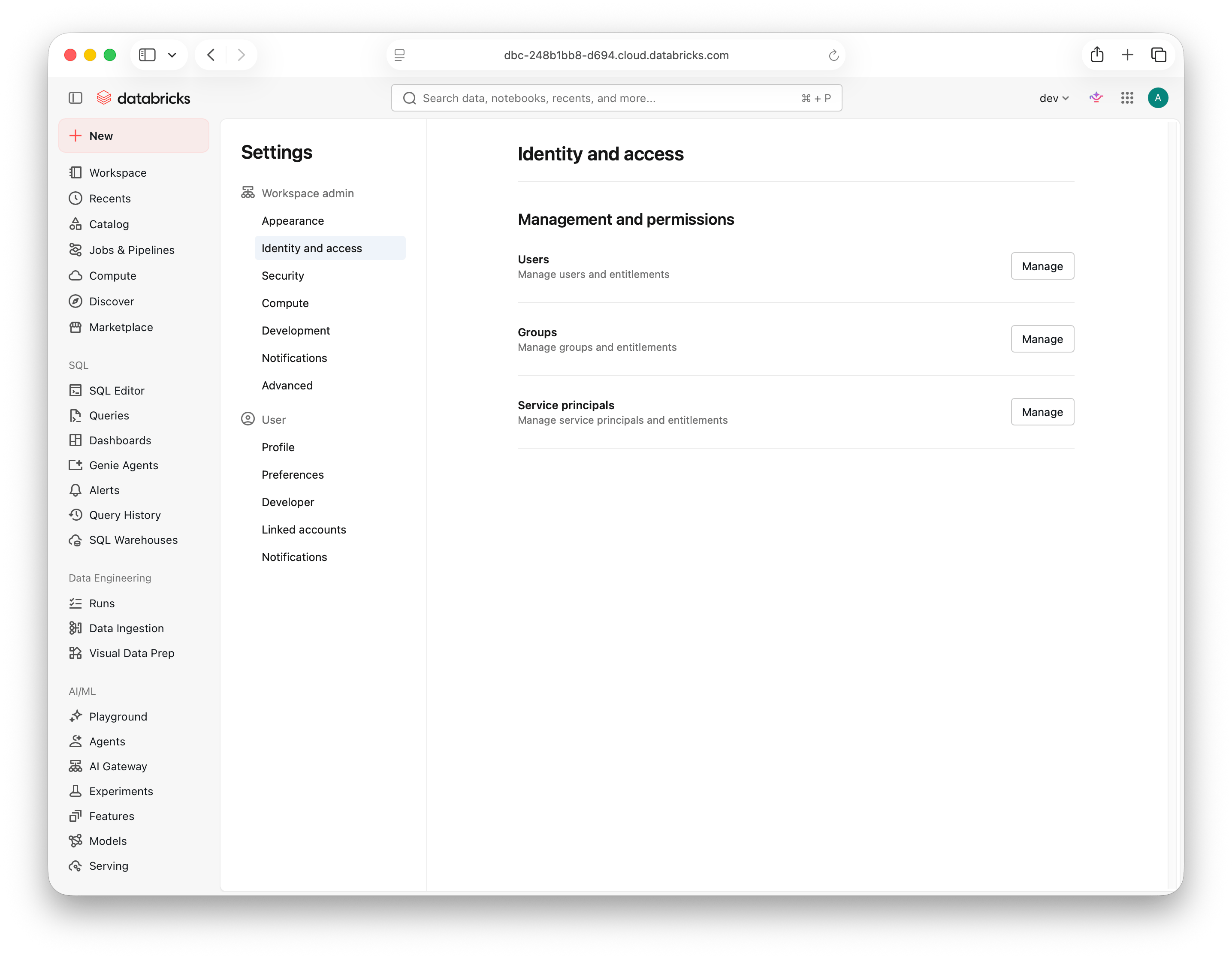The height and width of the screenshot is (959, 1232).
Task: Manage Groups and entitlements
Action: 1042,339
